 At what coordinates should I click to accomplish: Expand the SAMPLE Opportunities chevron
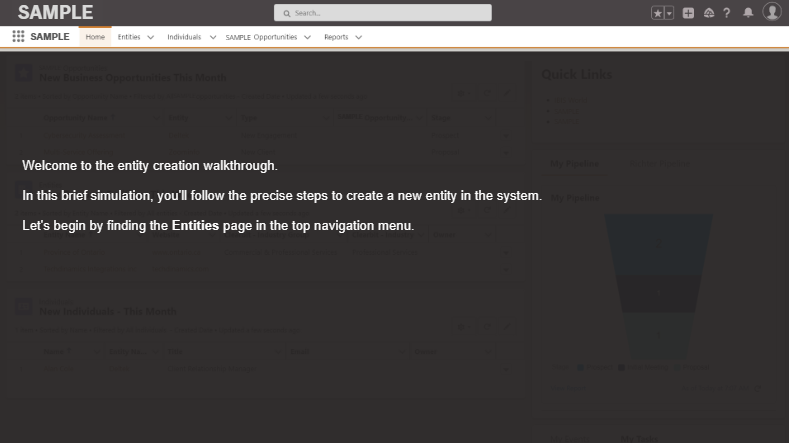(x=307, y=37)
